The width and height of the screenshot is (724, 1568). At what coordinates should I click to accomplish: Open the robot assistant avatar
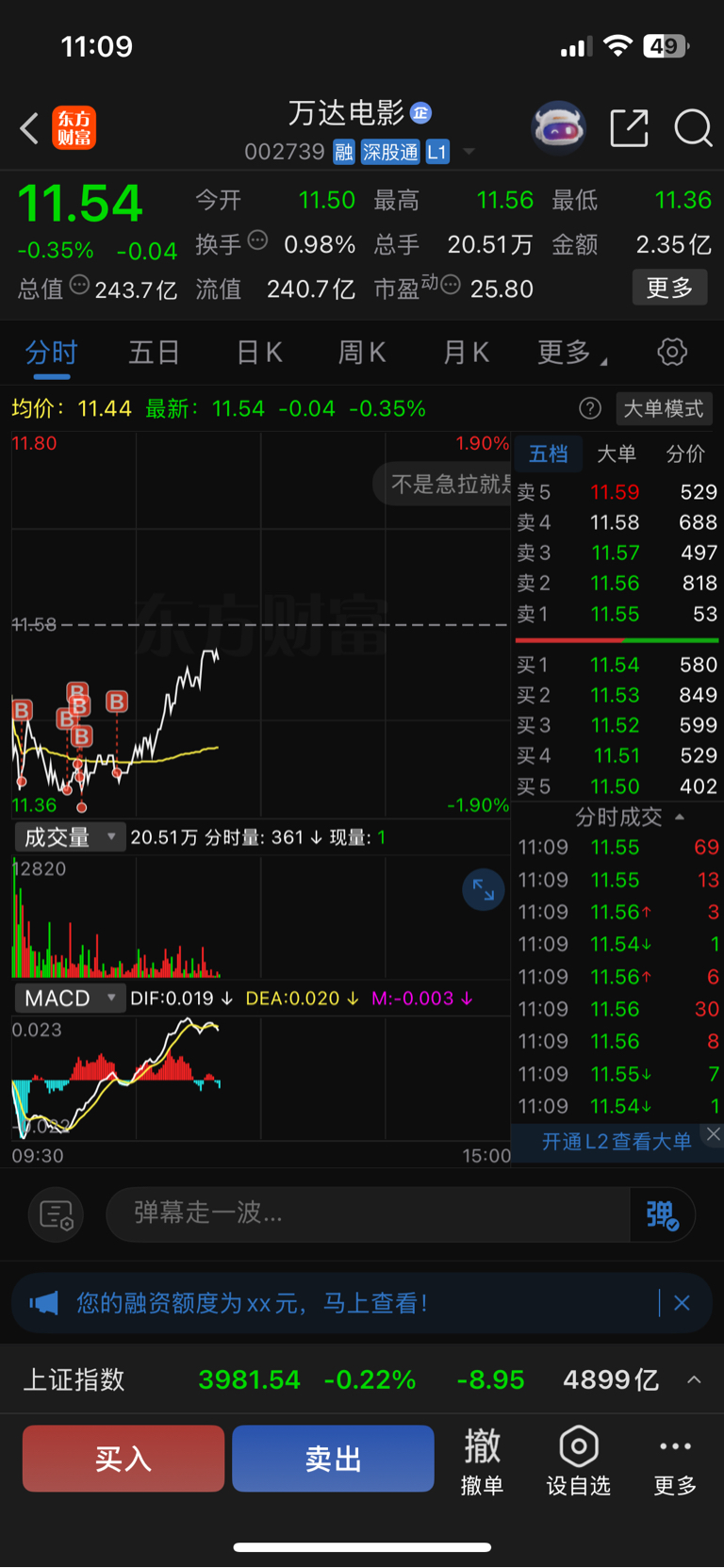pyautogui.click(x=558, y=127)
